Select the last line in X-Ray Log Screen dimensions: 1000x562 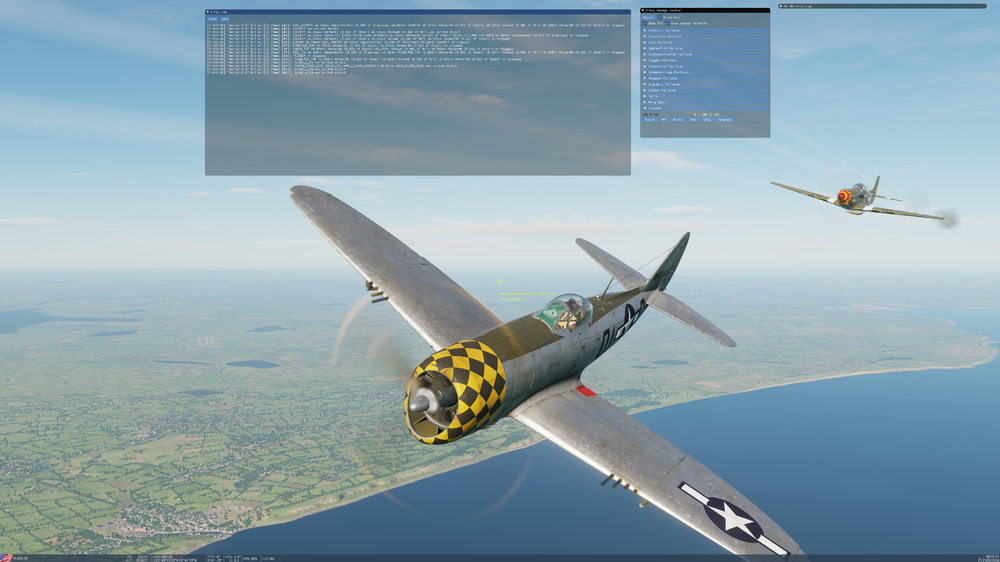277,73
